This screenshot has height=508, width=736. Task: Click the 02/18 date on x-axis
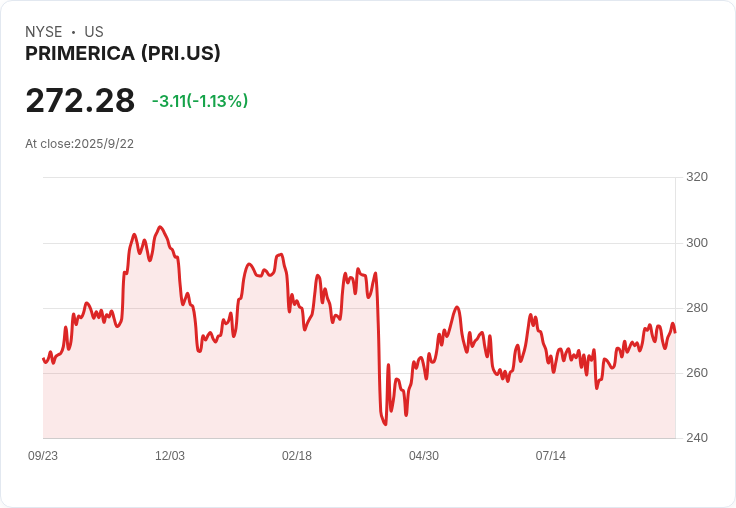297,456
